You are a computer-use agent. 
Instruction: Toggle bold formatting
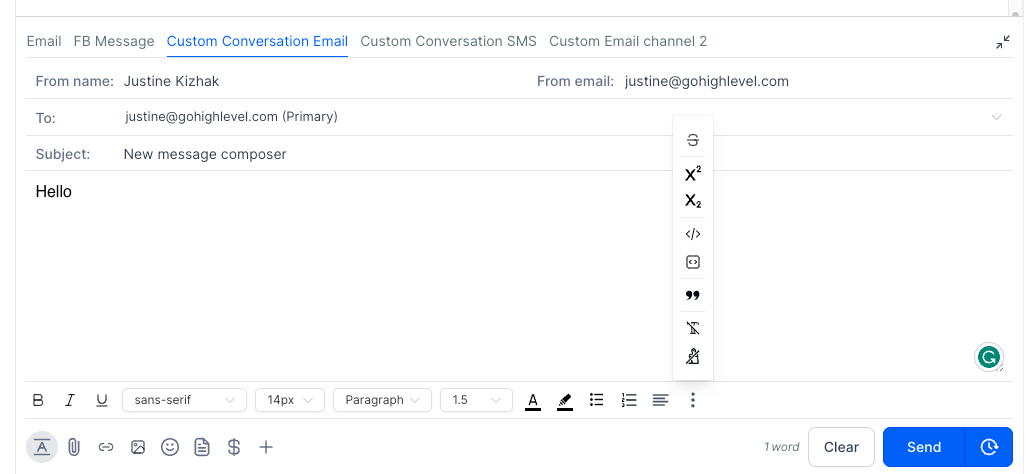coord(38,400)
